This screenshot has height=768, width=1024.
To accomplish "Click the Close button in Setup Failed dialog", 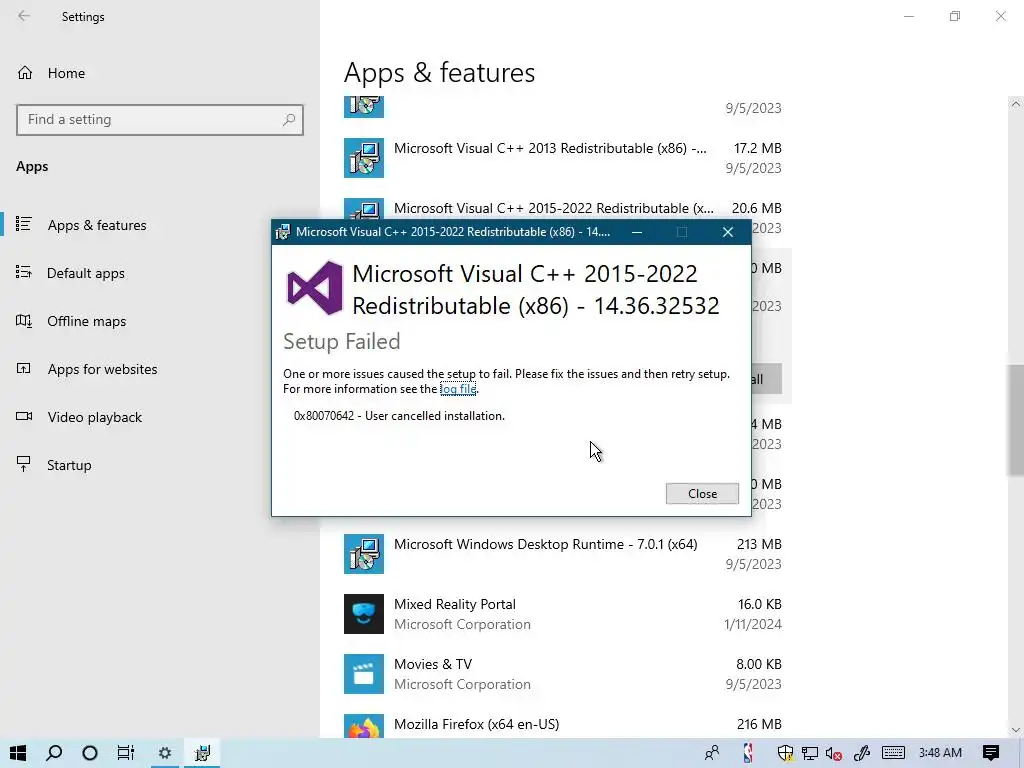I will point(702,494).
